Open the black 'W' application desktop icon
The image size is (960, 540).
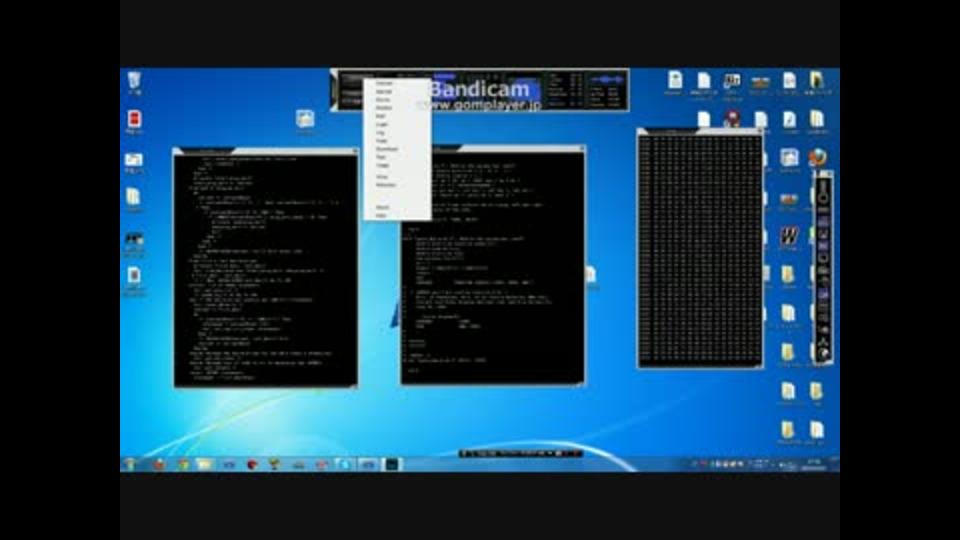(789, 236)
